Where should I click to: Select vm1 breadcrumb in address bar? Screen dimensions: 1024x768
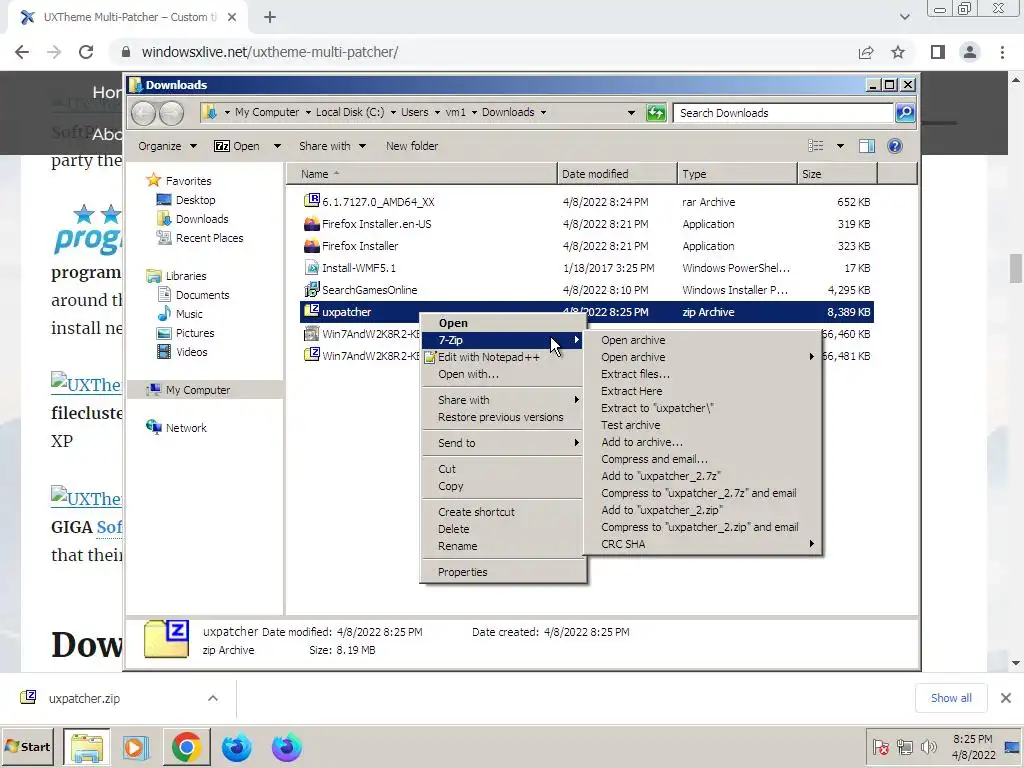[455, 112]
